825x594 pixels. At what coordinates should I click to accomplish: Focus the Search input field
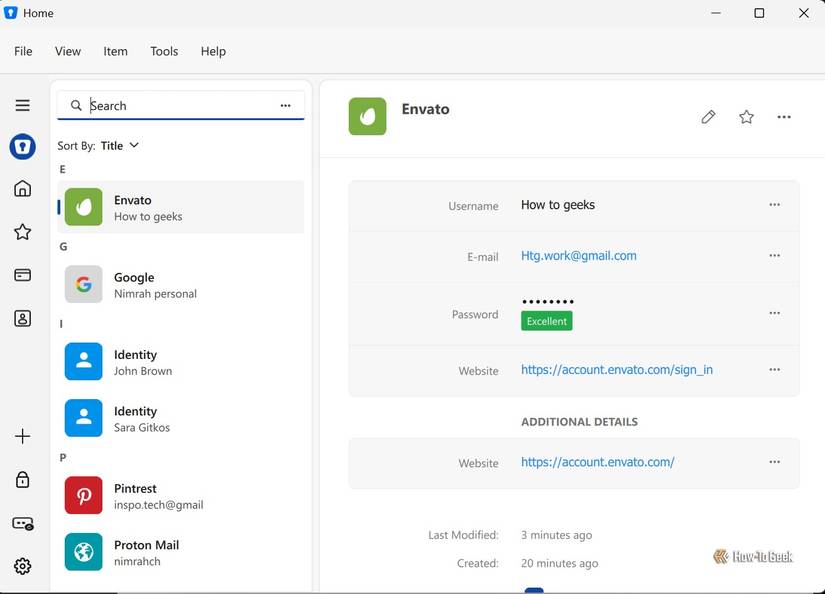coord(180,106)
